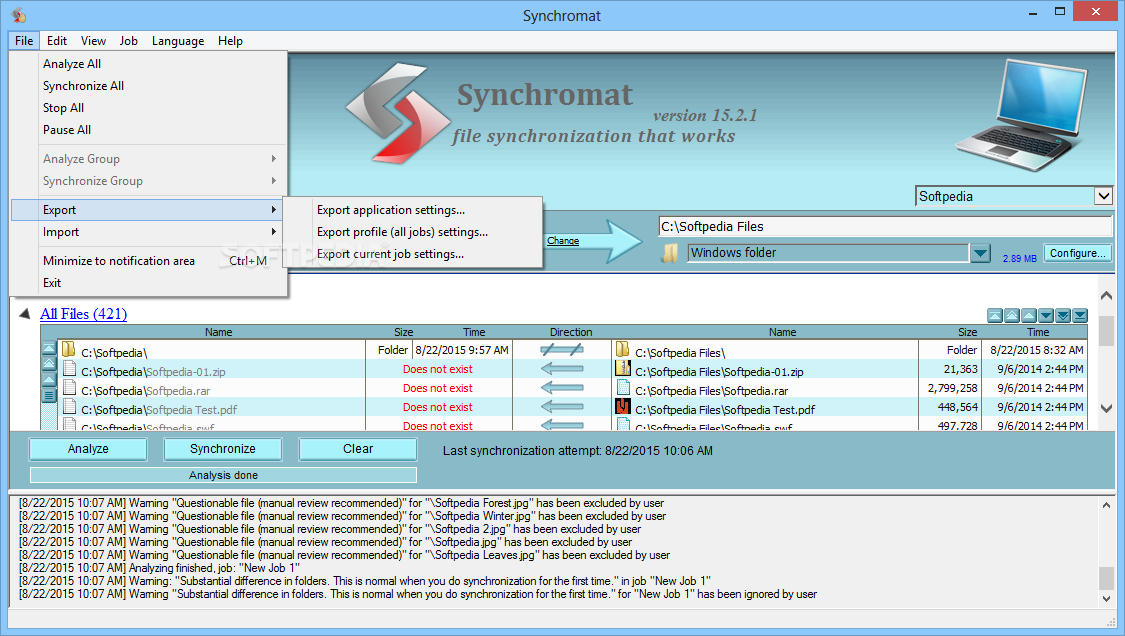Click the Analysis done progress bar
This screenshot has width=1125, height=636.
(x=223, y=475)
